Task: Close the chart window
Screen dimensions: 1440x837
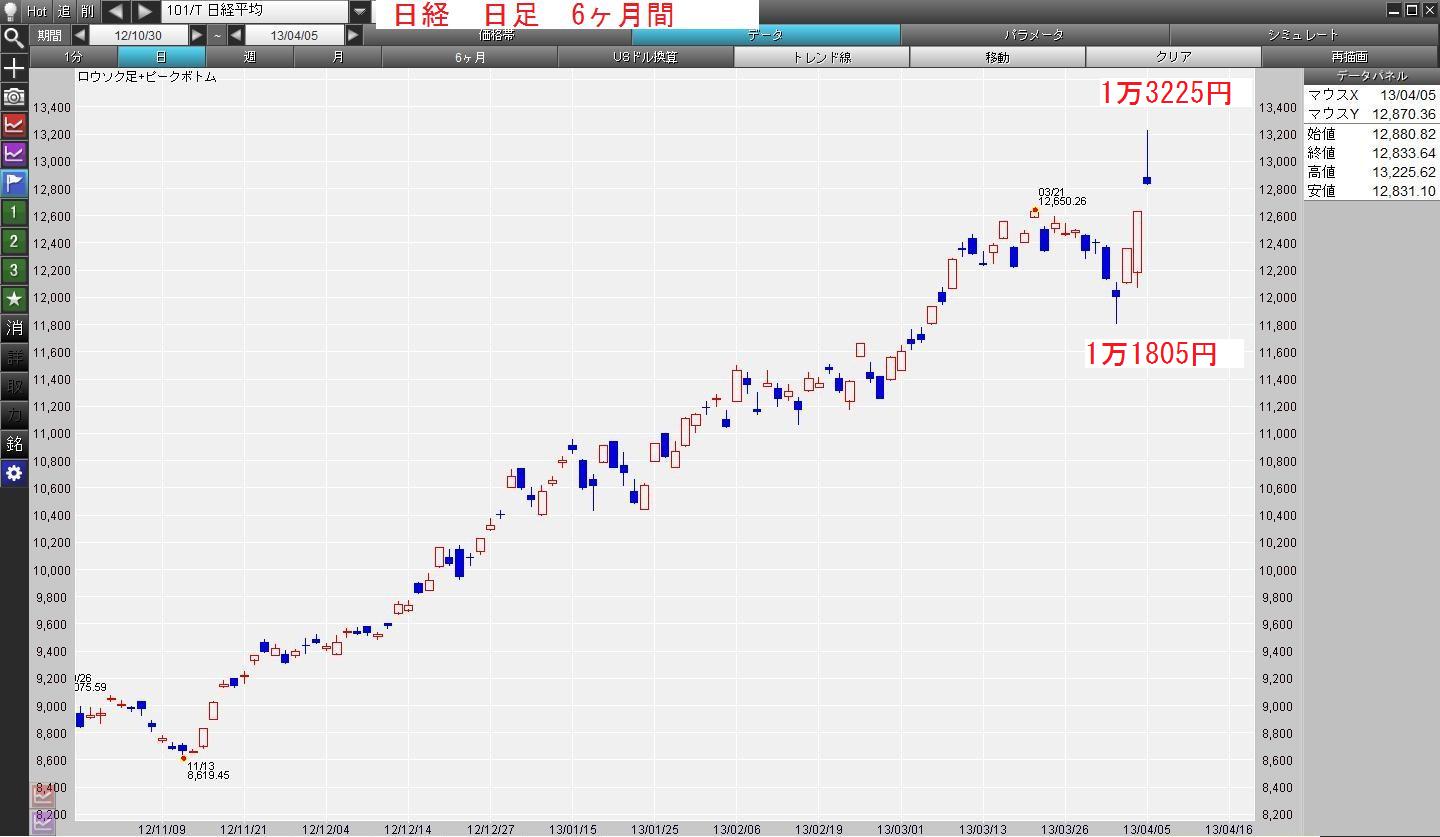Action: click(1428, 10)
